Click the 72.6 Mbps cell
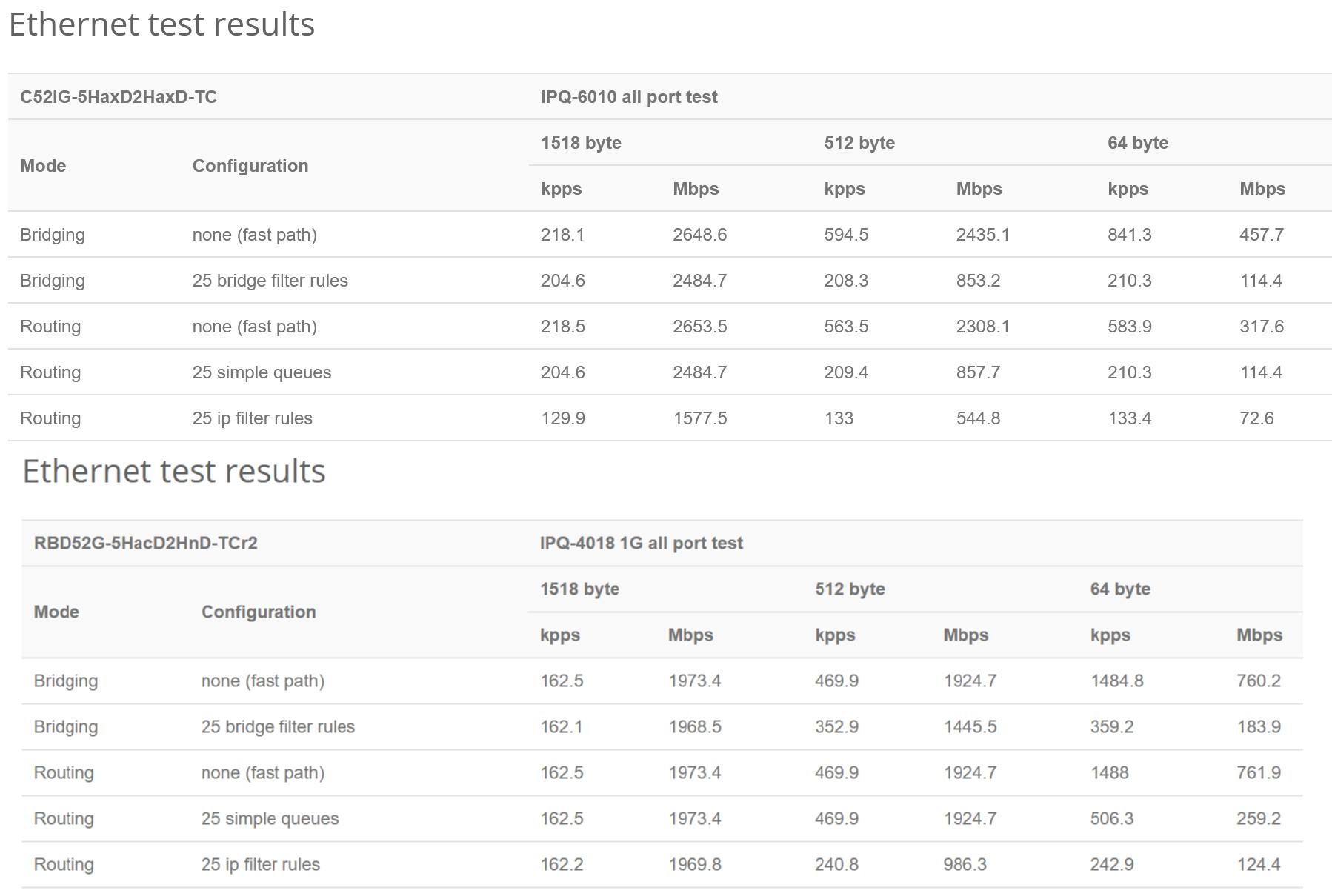Image resolution: width=1332 pixels, height=896 pixels. (1256, 418)
